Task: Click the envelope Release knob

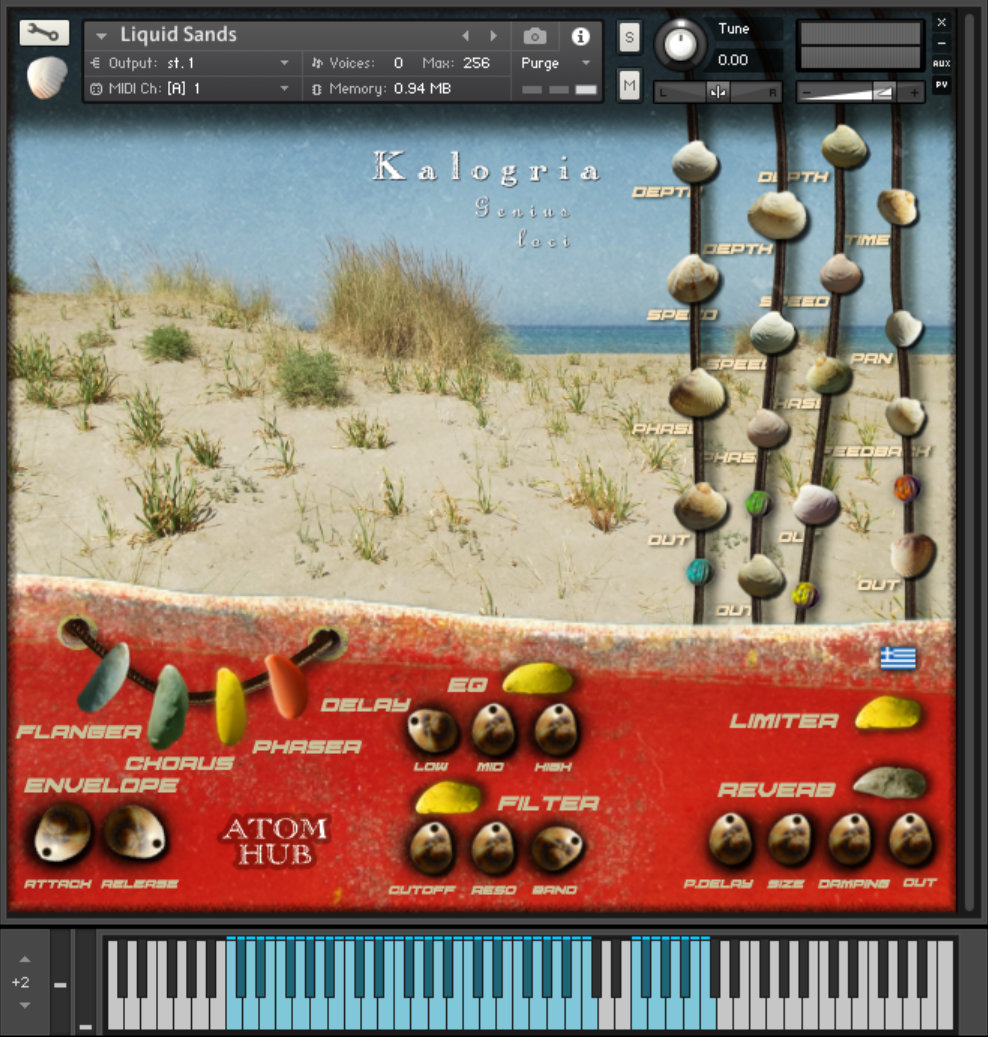Action: coord(136,832)
